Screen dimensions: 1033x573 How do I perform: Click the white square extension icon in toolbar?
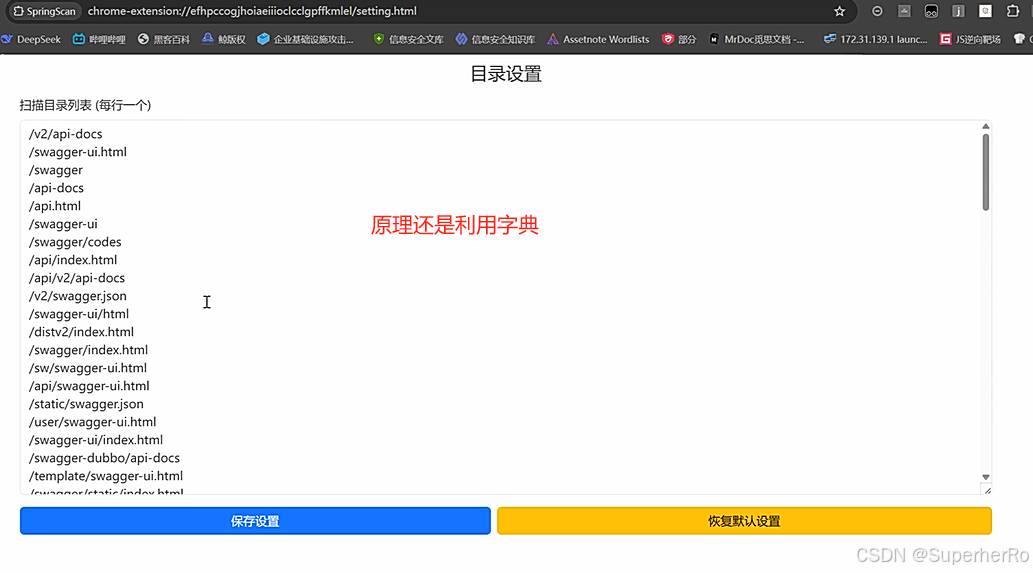point(986,11)
